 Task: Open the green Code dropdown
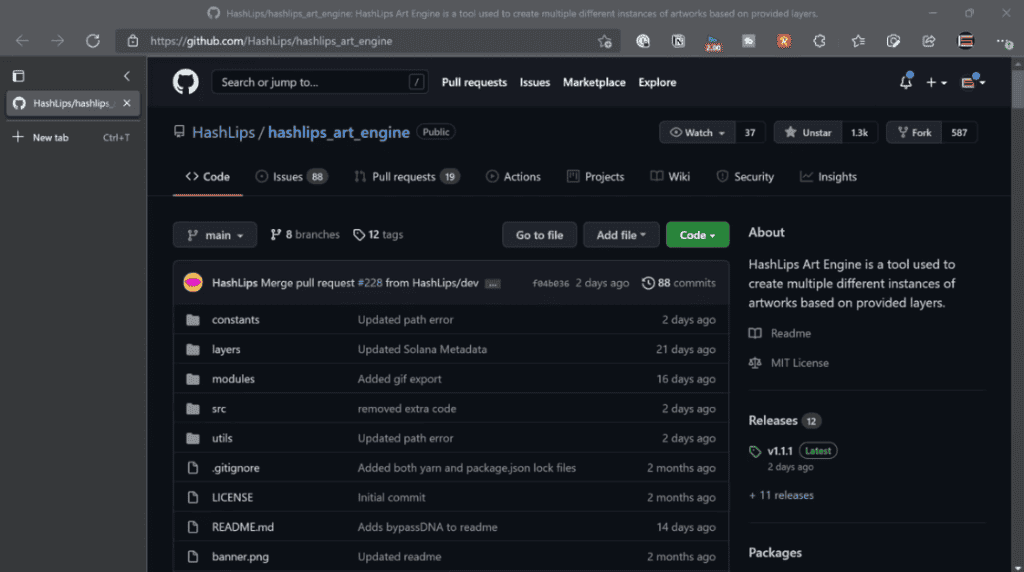(x=697, y=235)
